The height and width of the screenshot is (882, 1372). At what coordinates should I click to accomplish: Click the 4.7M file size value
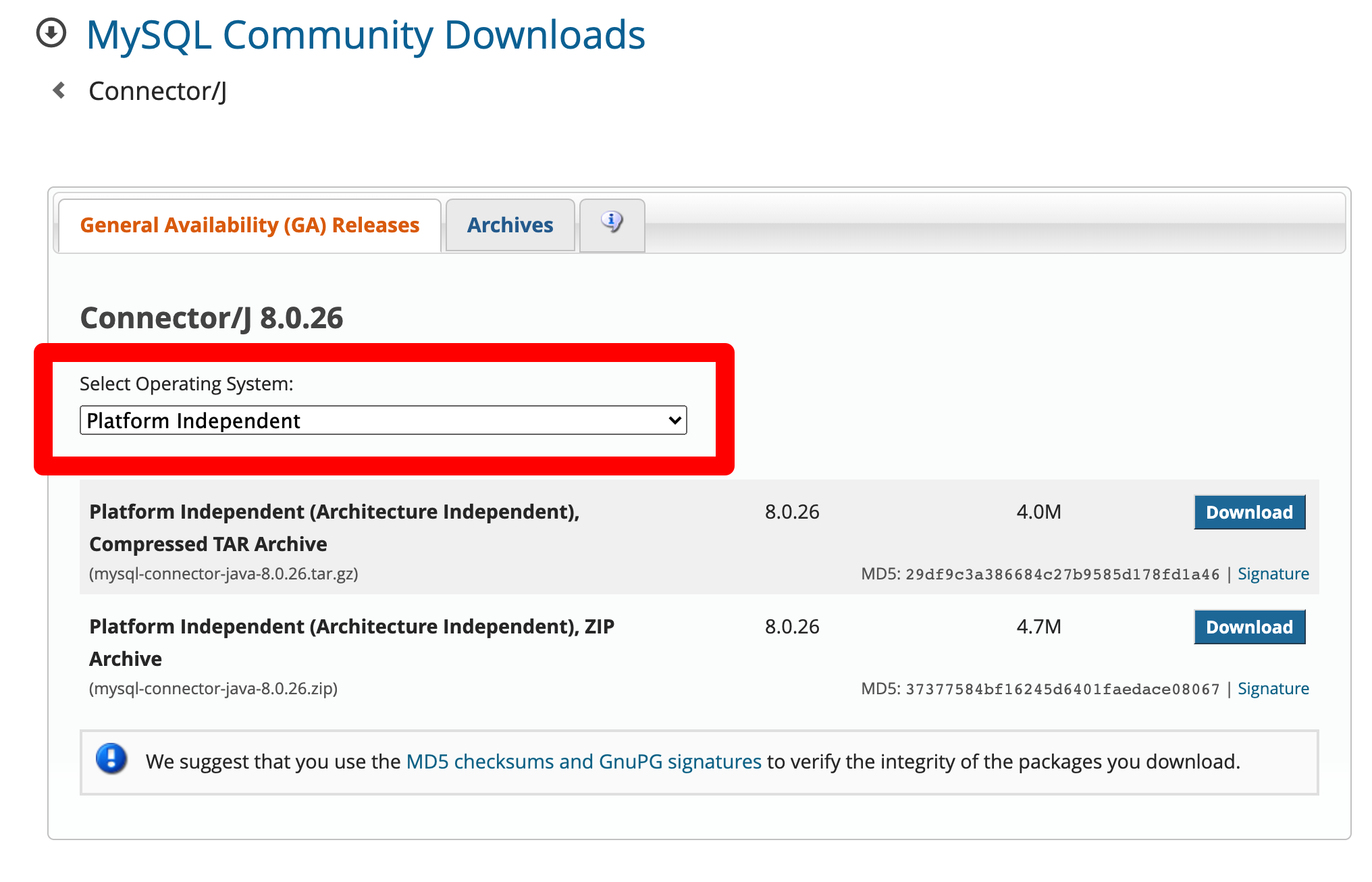[1038, 627]
